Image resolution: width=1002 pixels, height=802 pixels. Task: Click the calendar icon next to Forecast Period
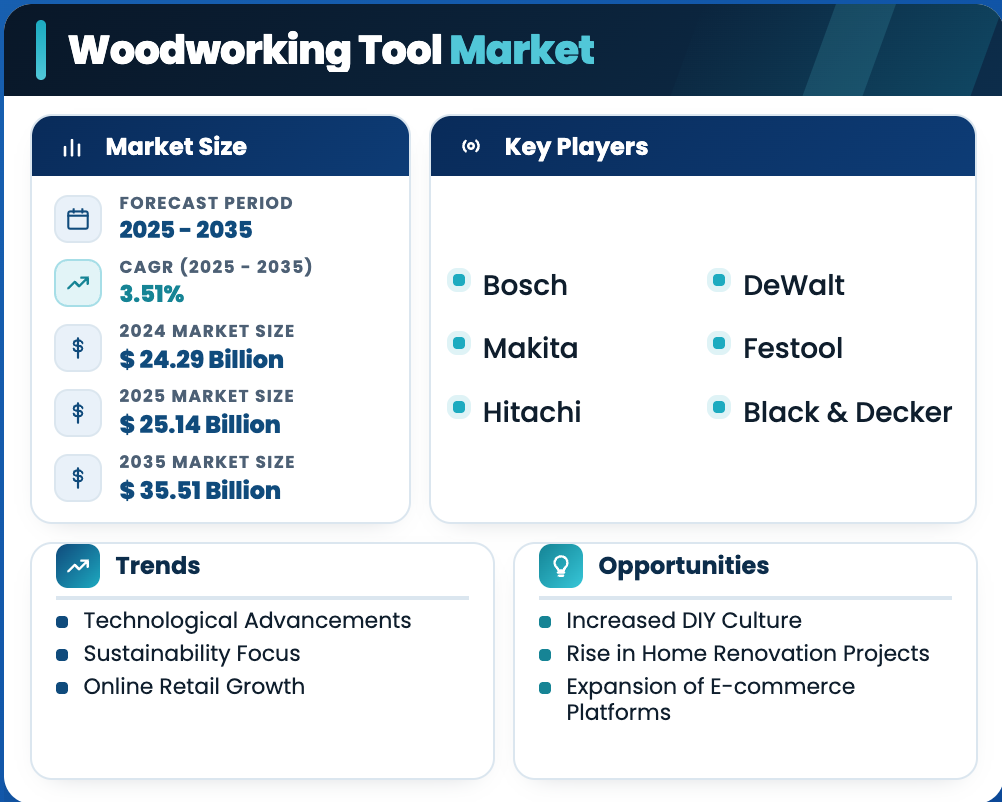[x=78, y=219]
